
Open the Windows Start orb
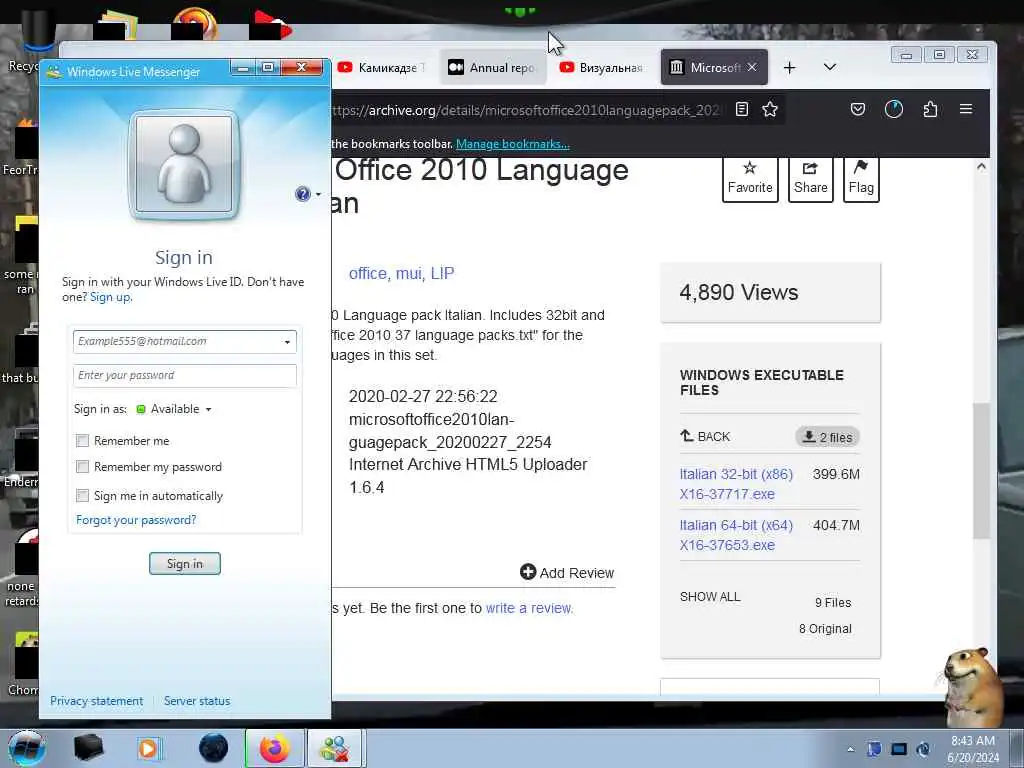tap(26, 748)
